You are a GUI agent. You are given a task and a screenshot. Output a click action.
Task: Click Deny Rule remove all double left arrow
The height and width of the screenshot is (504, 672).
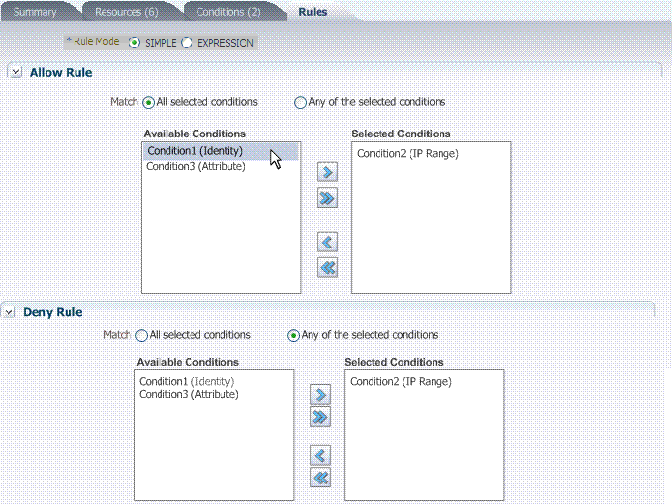click(x=321, y=477)
